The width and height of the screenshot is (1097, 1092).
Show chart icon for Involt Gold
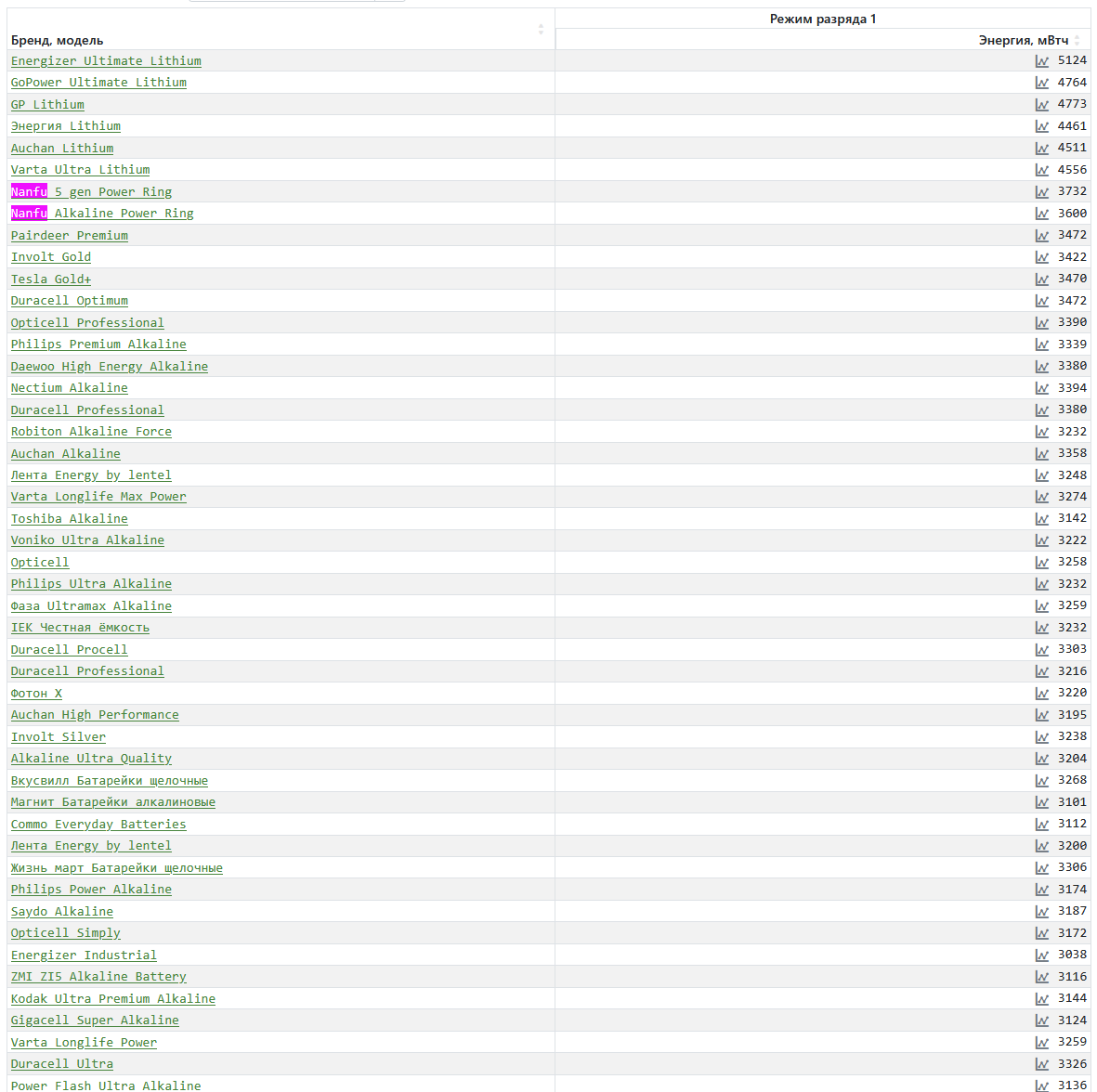point(1041,256)
